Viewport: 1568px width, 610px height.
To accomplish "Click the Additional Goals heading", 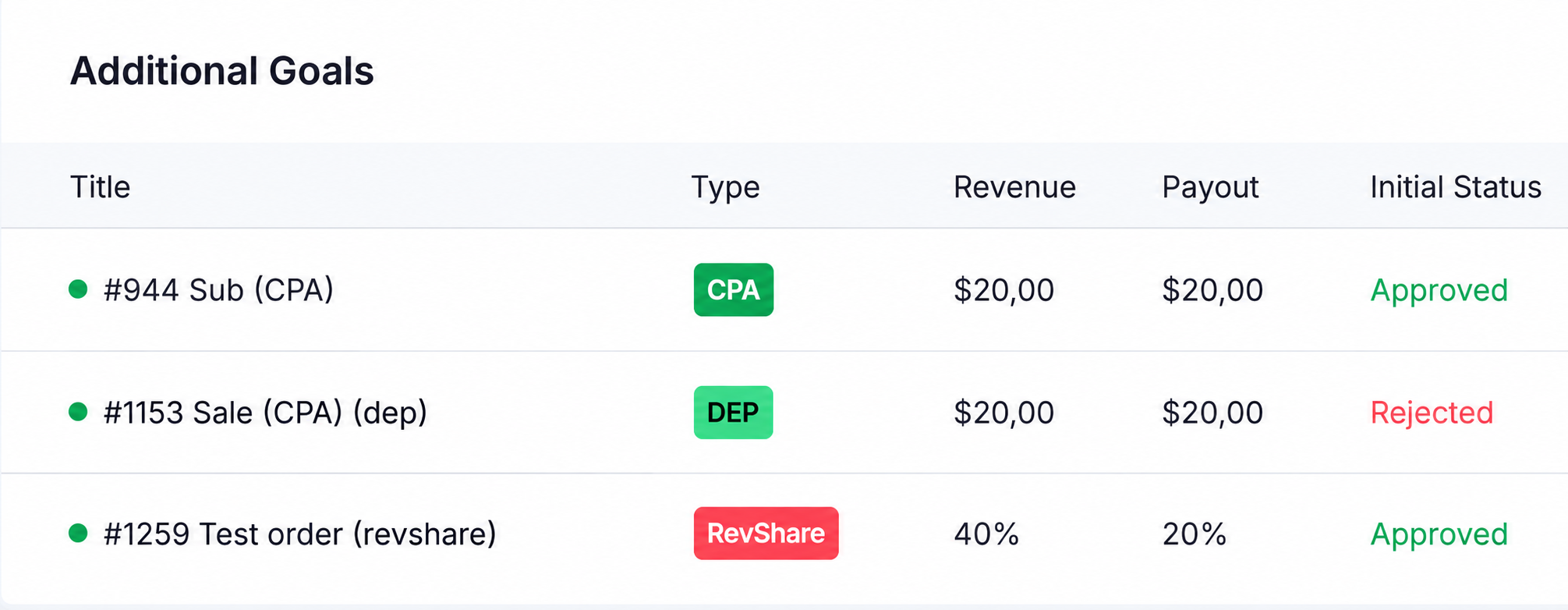I will click(x=222, y=71).
